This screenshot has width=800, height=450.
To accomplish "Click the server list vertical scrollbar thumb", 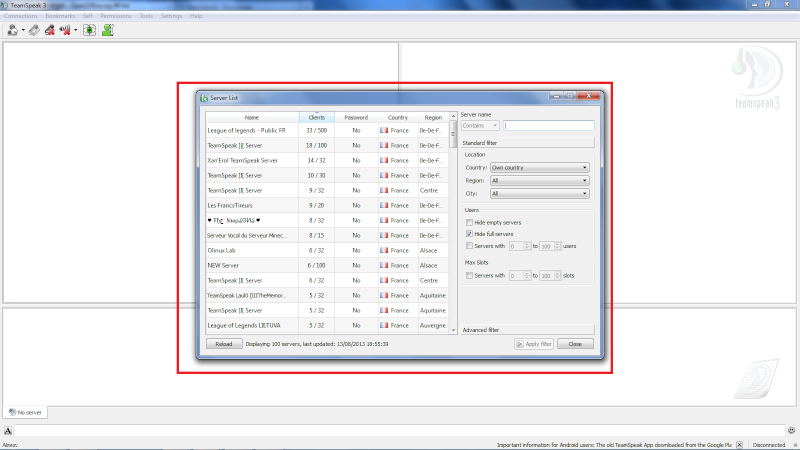I will coord(453,134).
